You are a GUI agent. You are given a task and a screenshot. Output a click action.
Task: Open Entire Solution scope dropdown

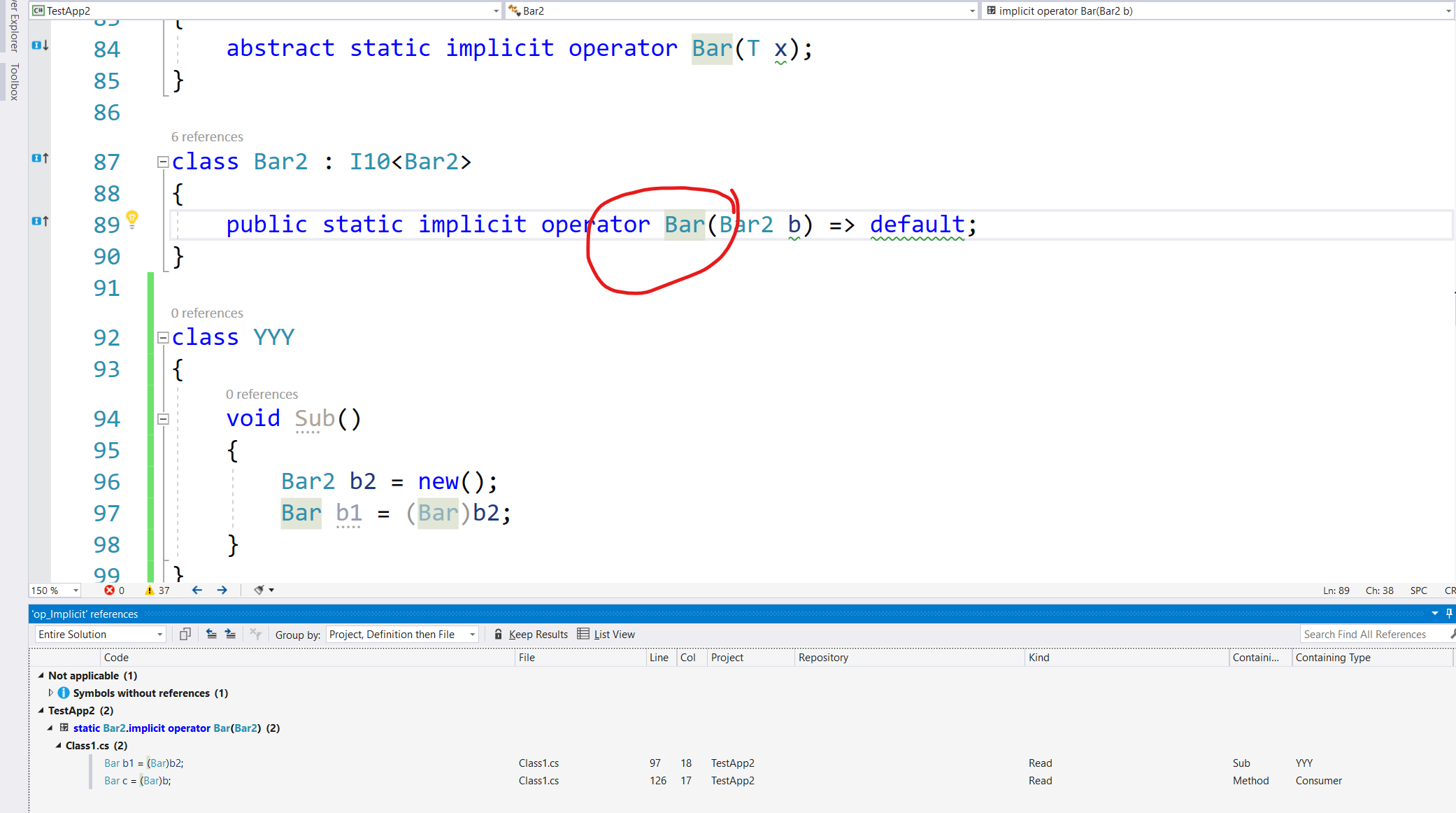100,635
